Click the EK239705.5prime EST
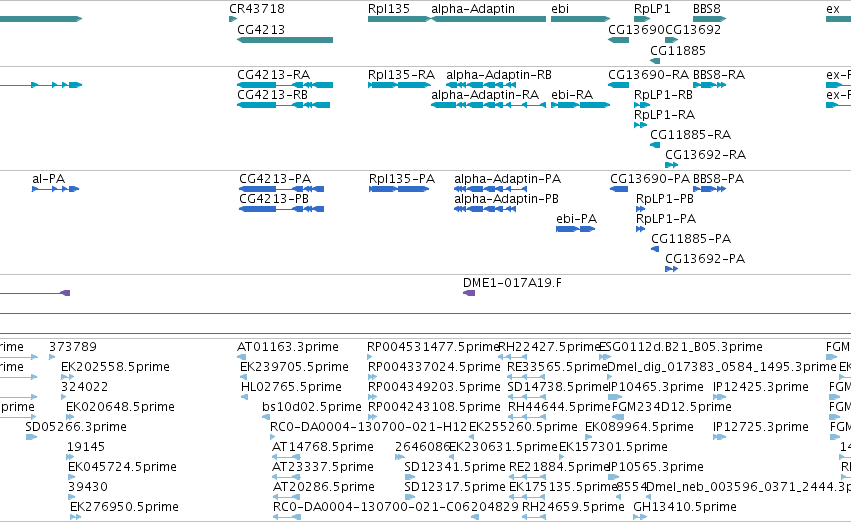Image resolution: width=851 pixels, height=522 pixels. (243, 377)
